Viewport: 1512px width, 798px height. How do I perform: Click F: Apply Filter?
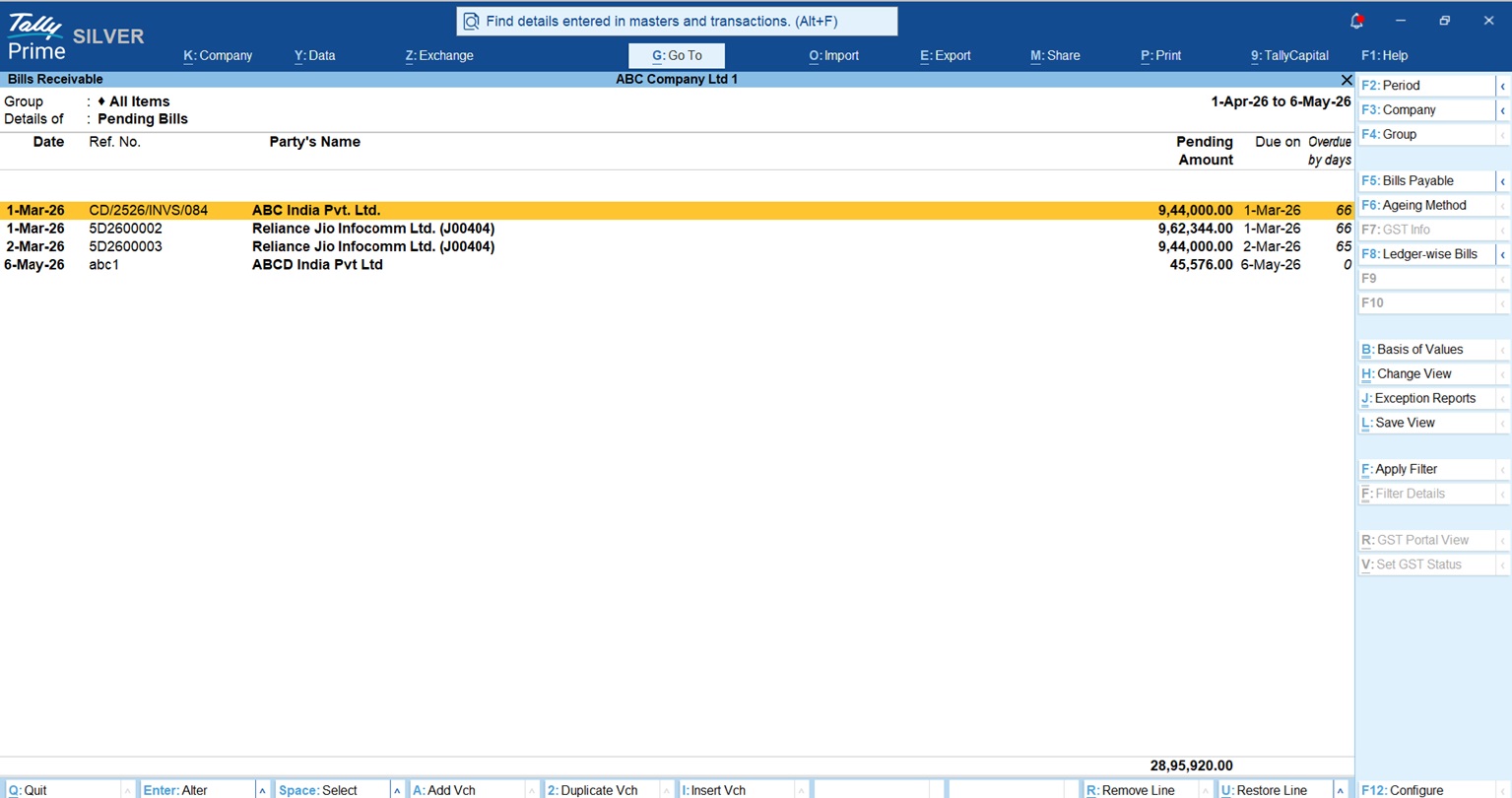pos(1426,470)
